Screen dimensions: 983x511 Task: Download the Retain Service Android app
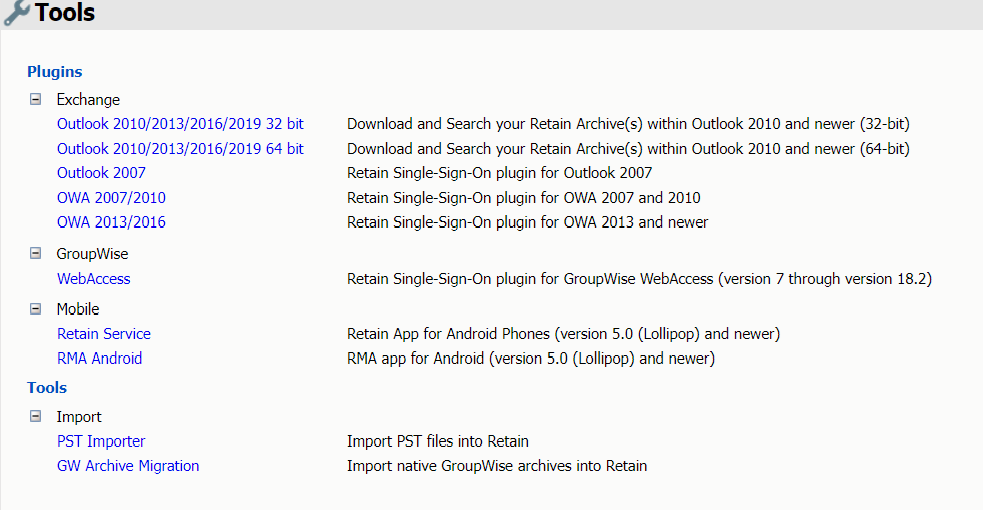(x=104, y=334)
